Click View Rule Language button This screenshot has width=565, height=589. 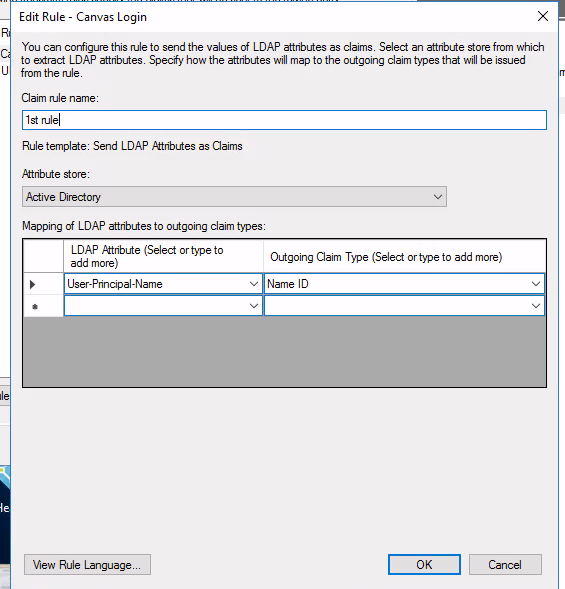coord(87,565)
